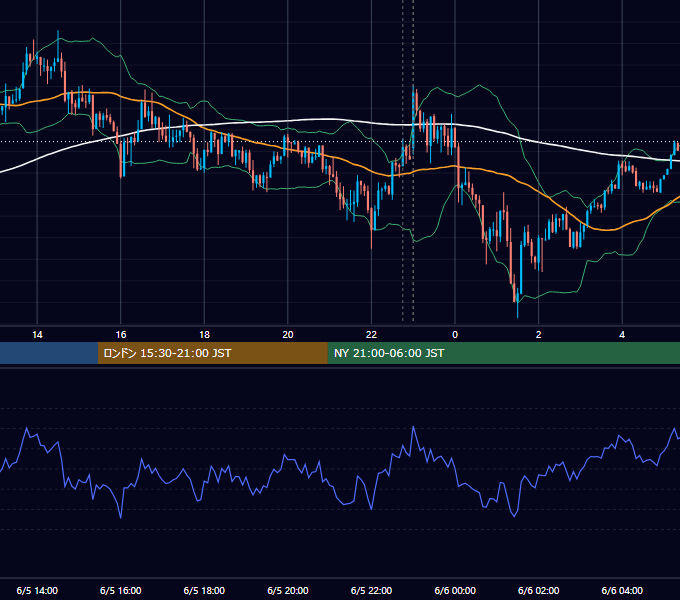Click the hour label 20 on price chart axis
Image resolution: width=680 pixels, height=600 pixels.
(x=288, y=335)
